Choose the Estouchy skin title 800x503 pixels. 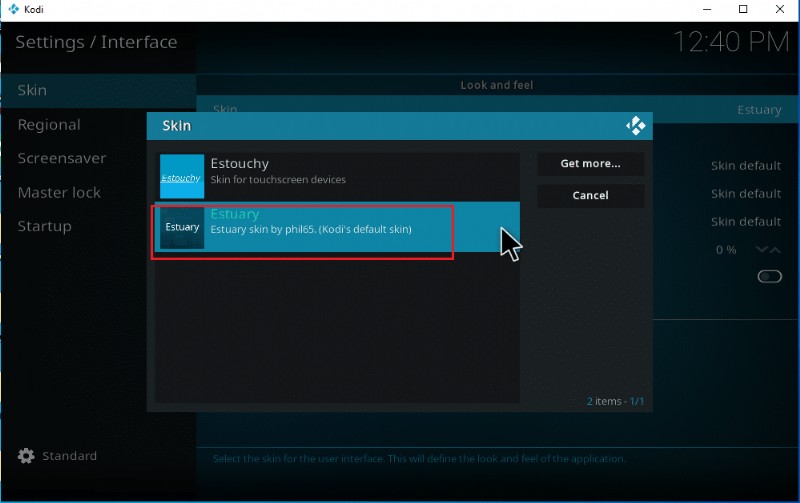click(x=240, y=164)
